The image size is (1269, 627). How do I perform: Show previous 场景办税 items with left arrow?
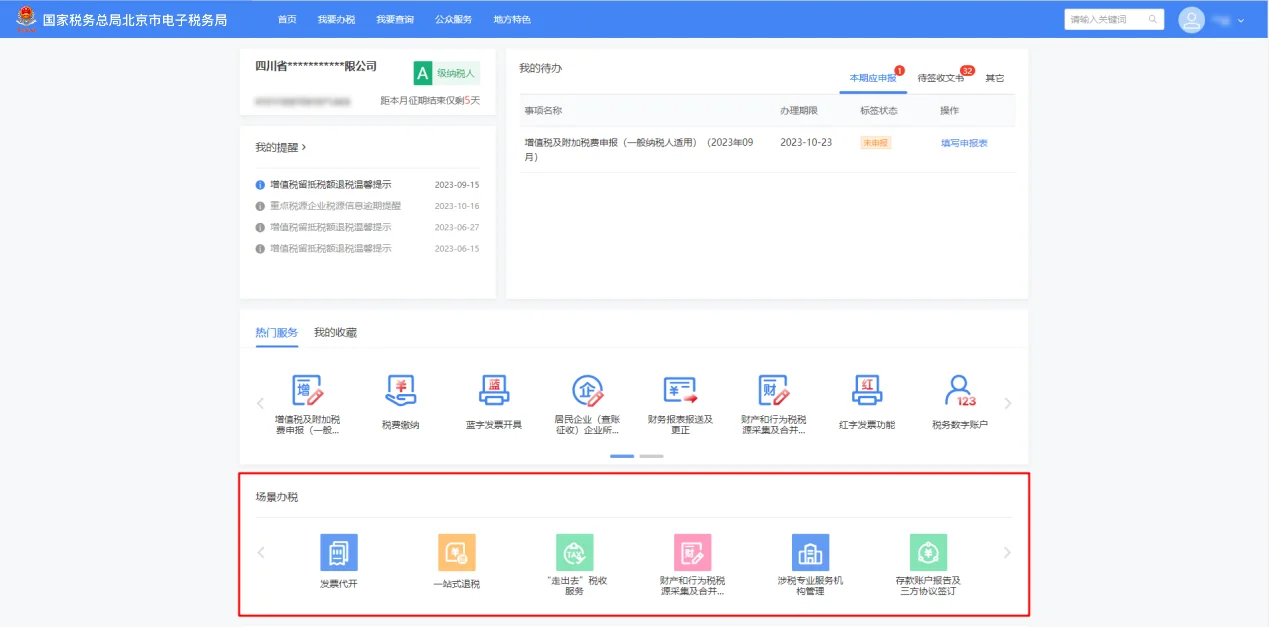(x=261, y=552)
